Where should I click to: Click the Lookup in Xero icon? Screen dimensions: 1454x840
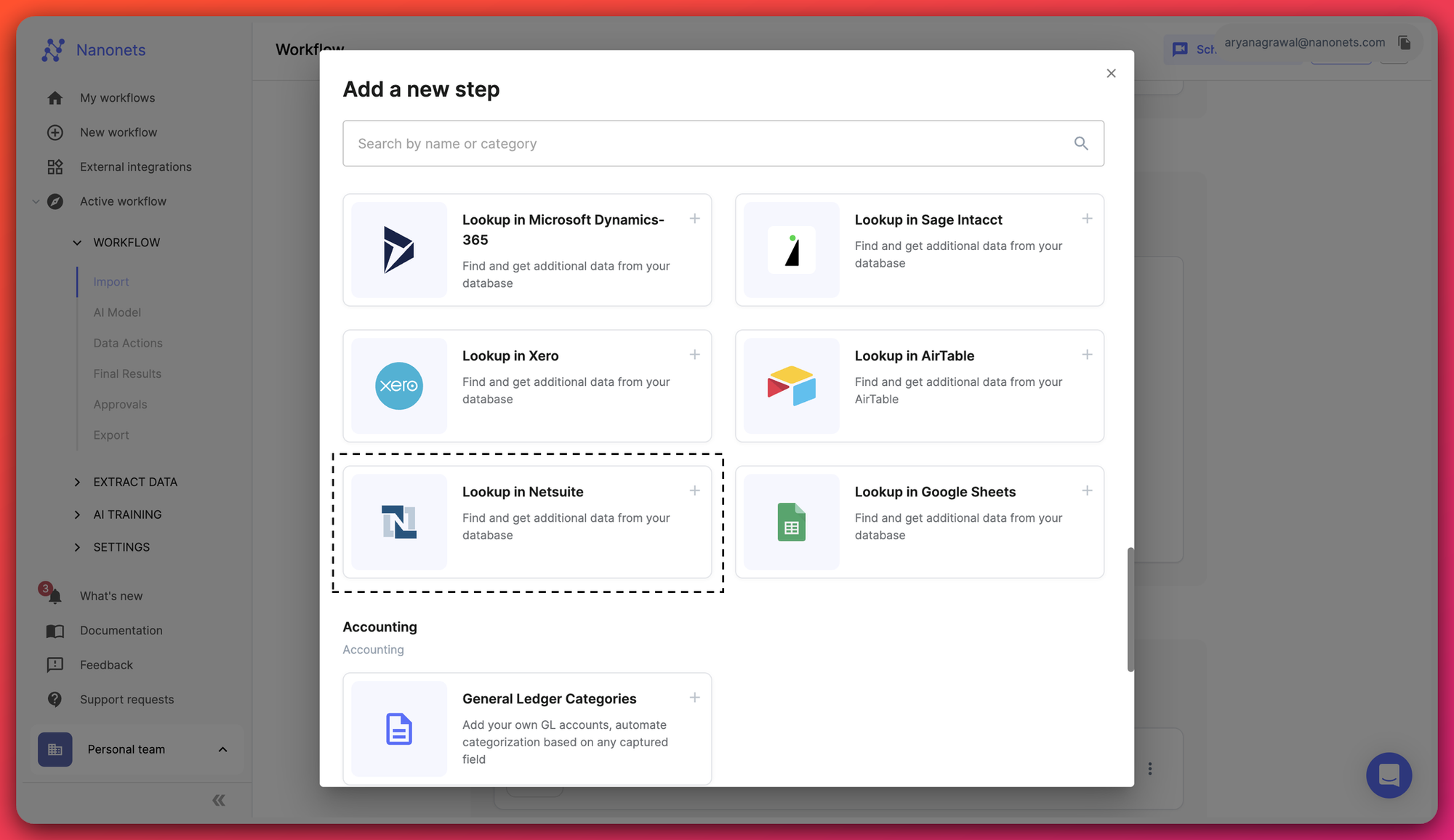[399, 385]
